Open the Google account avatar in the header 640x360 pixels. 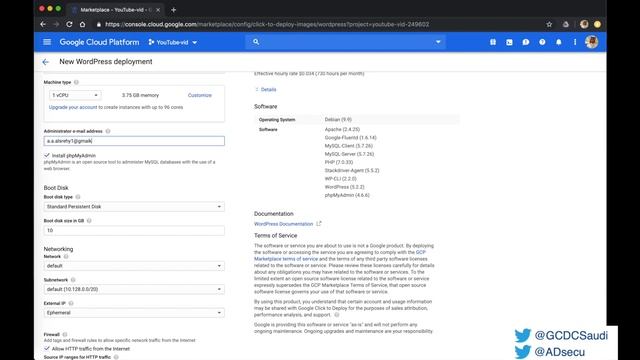click(592, 42)
